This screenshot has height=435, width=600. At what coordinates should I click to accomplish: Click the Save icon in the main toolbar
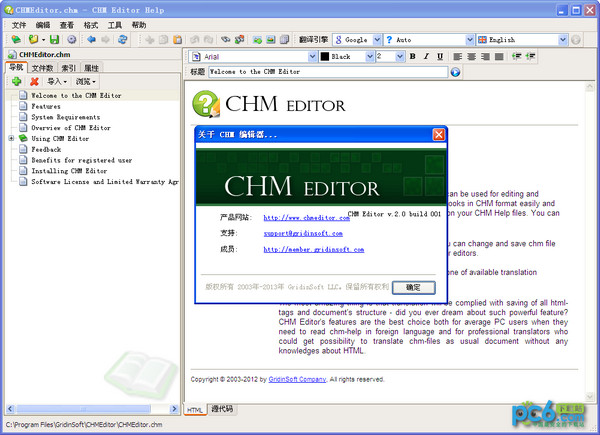(54, 40)
